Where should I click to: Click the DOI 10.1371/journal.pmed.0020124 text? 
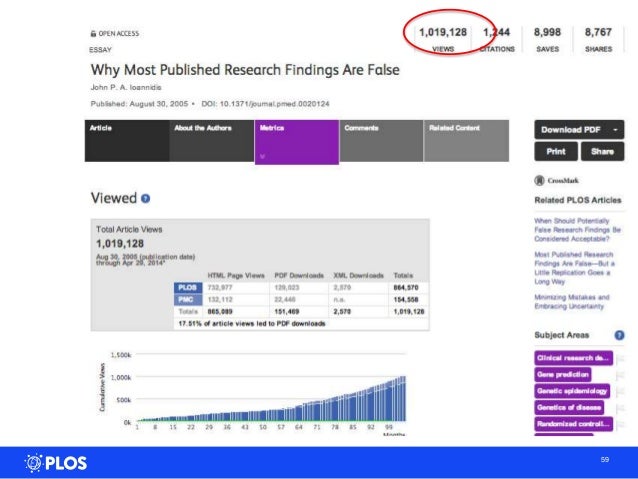[265, 104]
